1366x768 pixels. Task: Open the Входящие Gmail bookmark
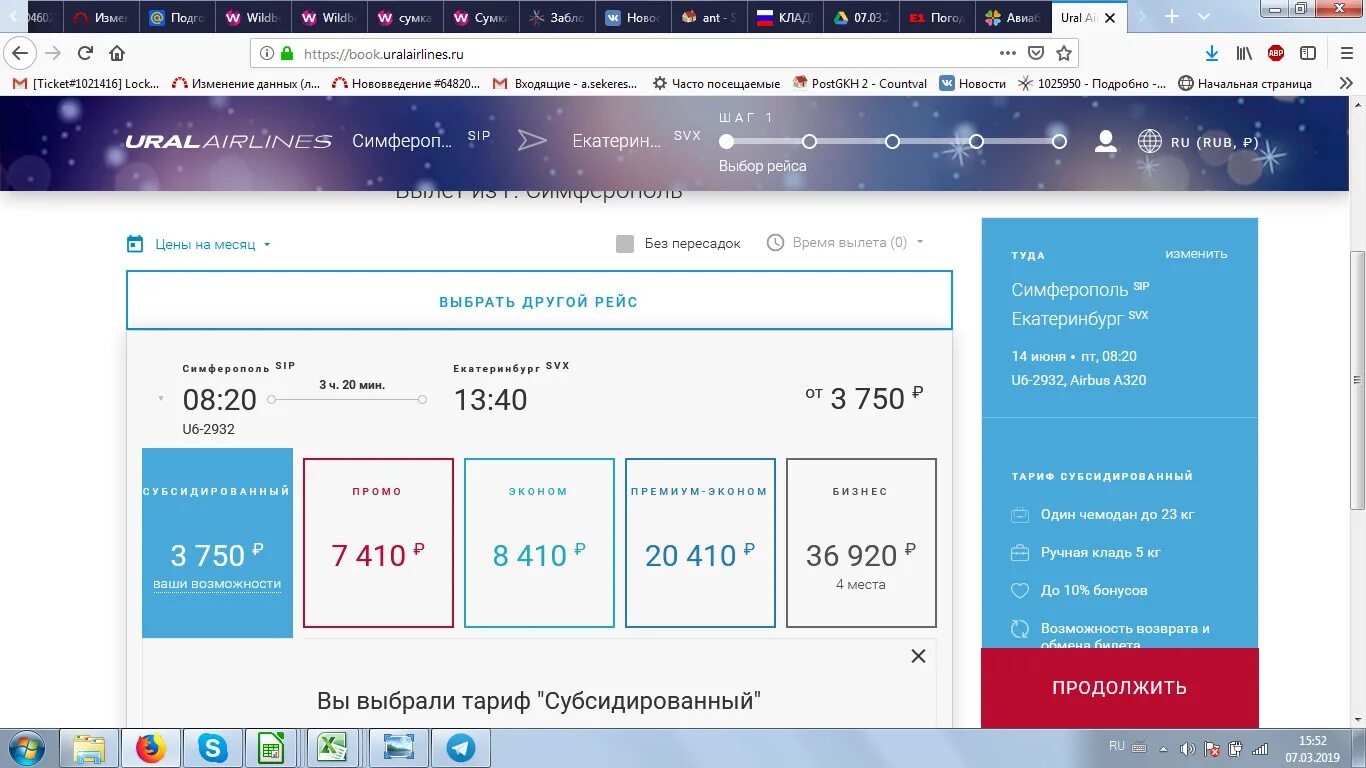click(x=565, y=84)
